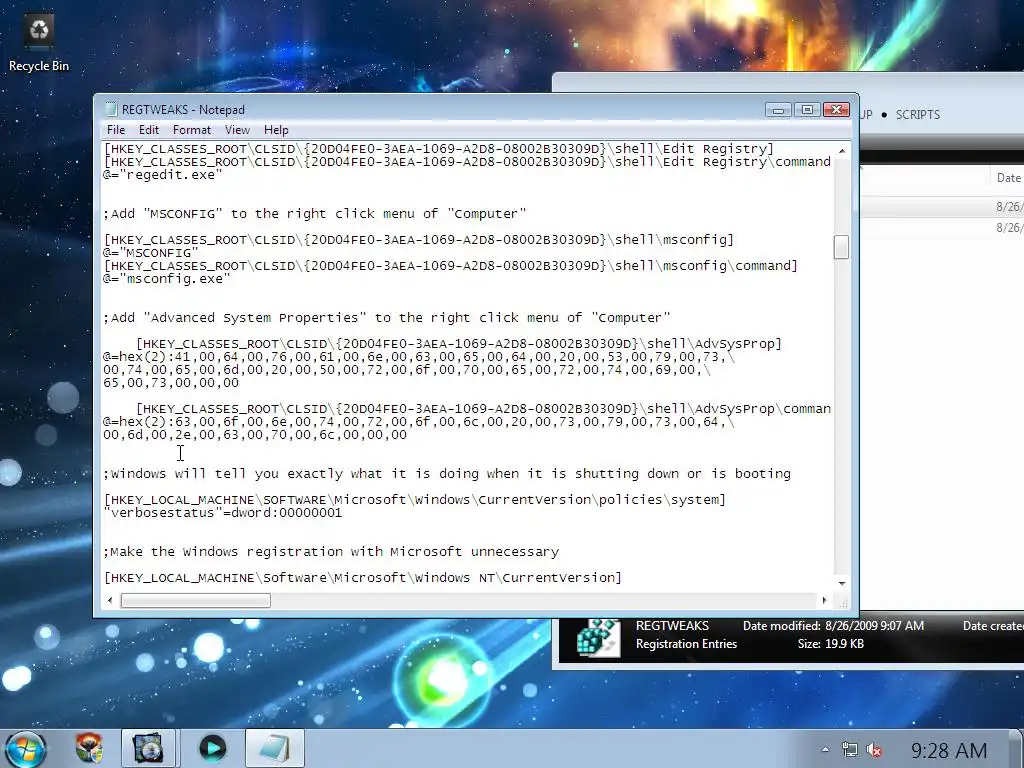Show hidden system tray icons

pos(825,750)
